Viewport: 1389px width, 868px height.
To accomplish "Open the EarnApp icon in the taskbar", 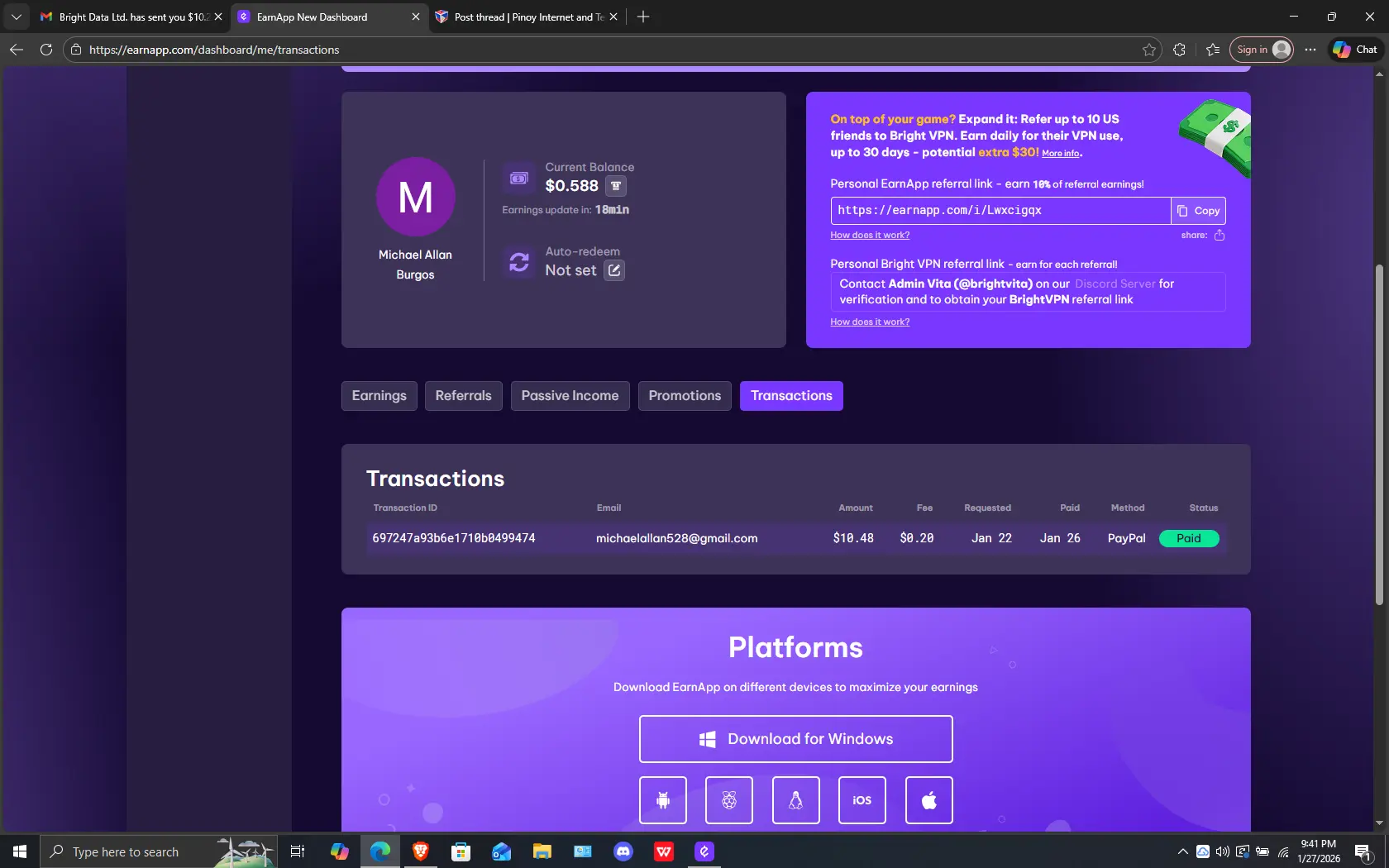I will (x=704, y=851).
